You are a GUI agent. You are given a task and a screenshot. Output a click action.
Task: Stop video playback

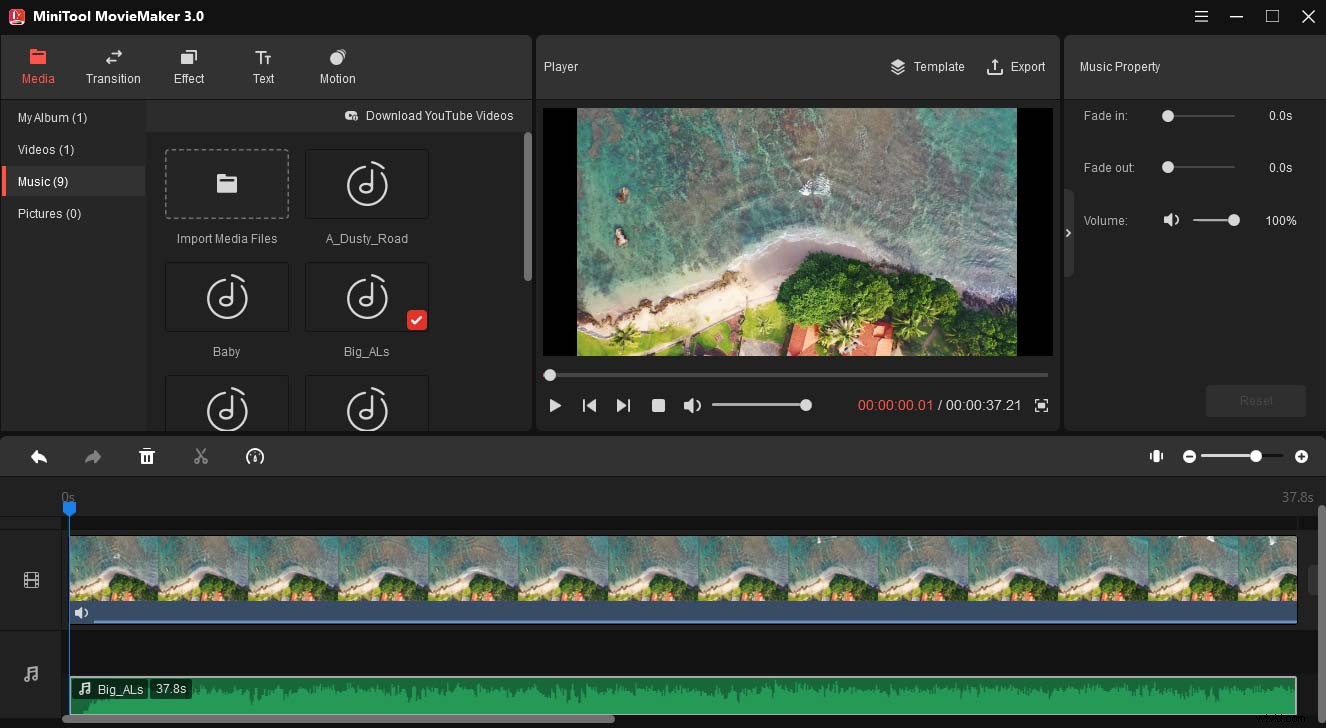(658, 405)
